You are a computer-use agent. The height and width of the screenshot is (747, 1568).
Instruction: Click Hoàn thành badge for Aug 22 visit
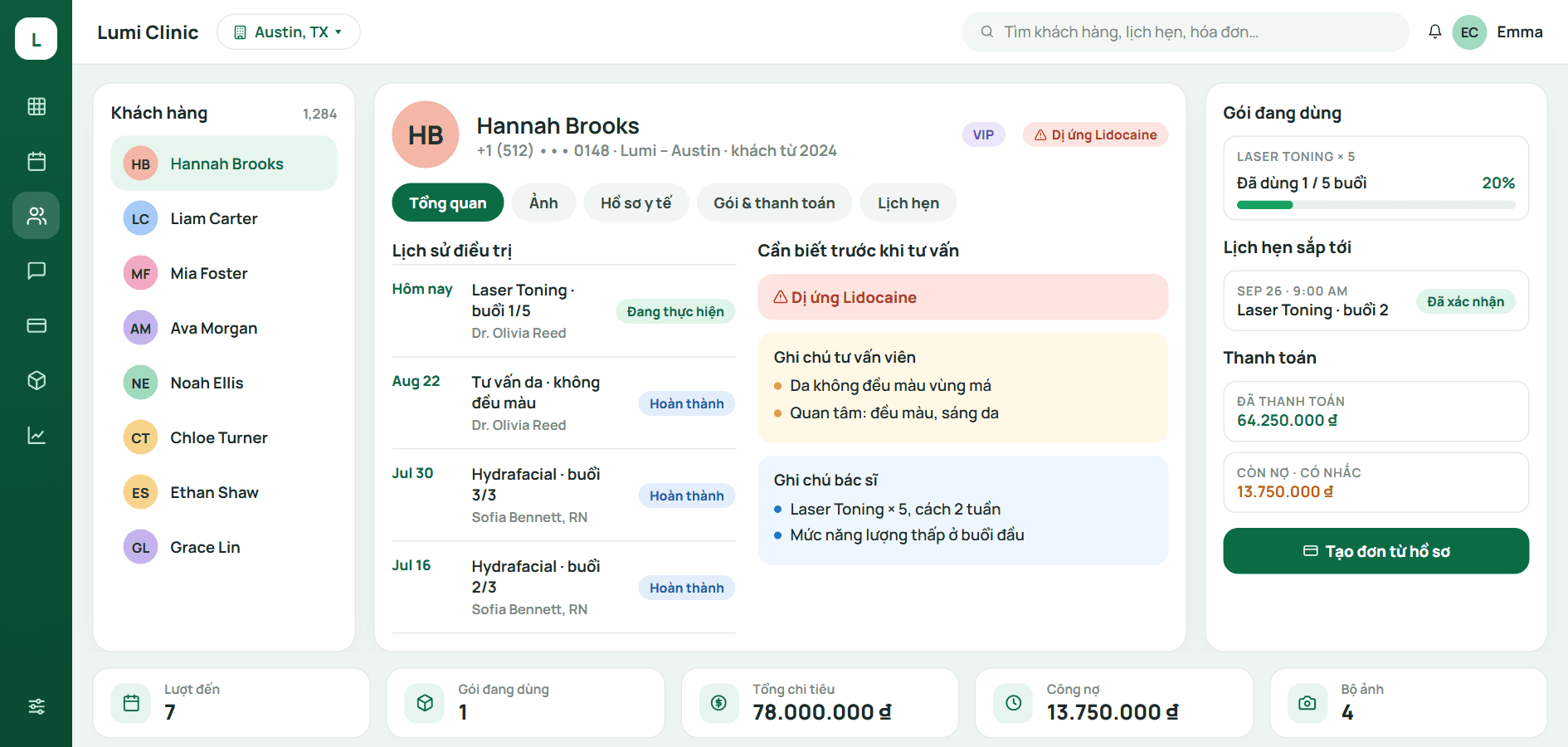pyautogui.click(x=686, y=403)
